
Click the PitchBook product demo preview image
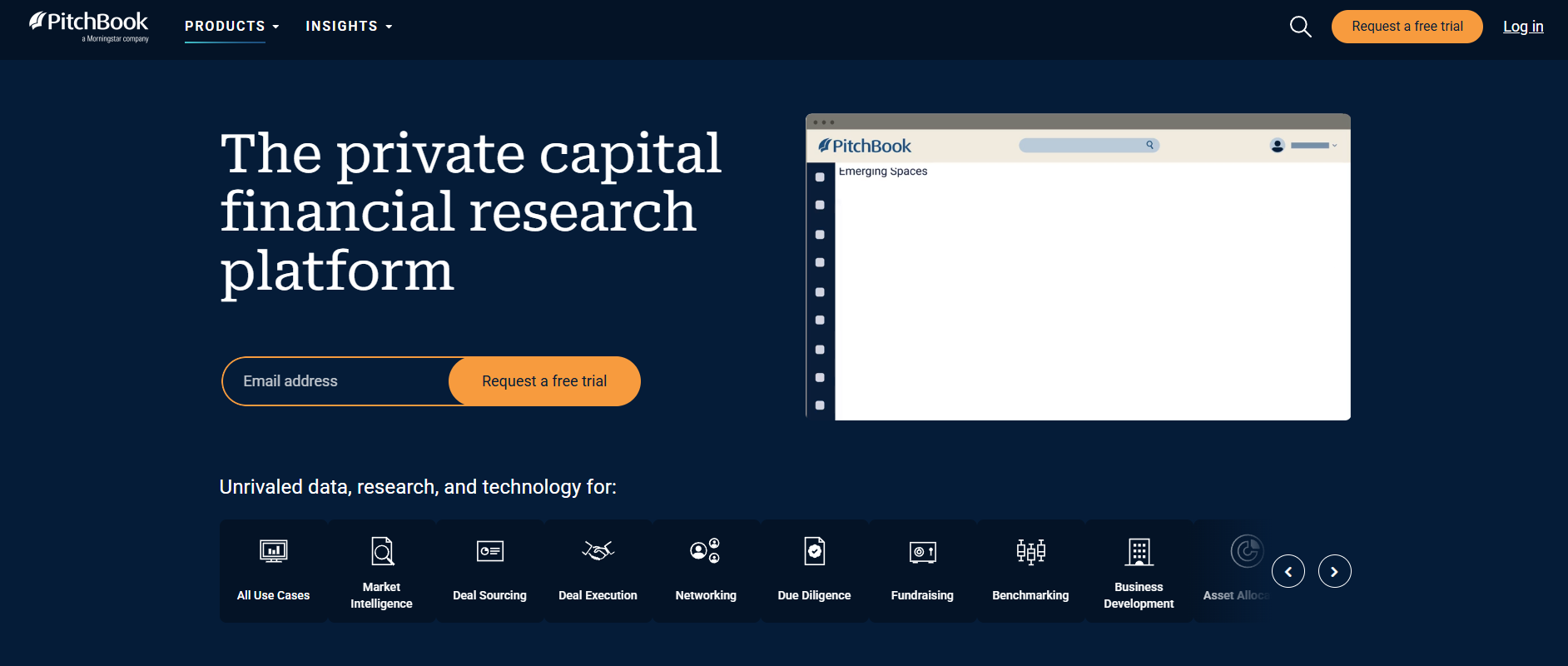(1078, 266)
